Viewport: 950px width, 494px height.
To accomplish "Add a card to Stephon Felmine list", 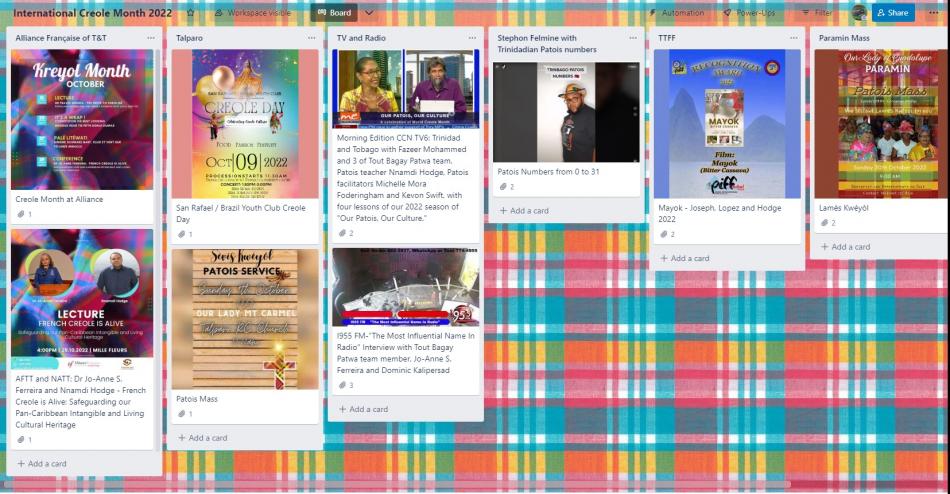I will pos(524,210).
